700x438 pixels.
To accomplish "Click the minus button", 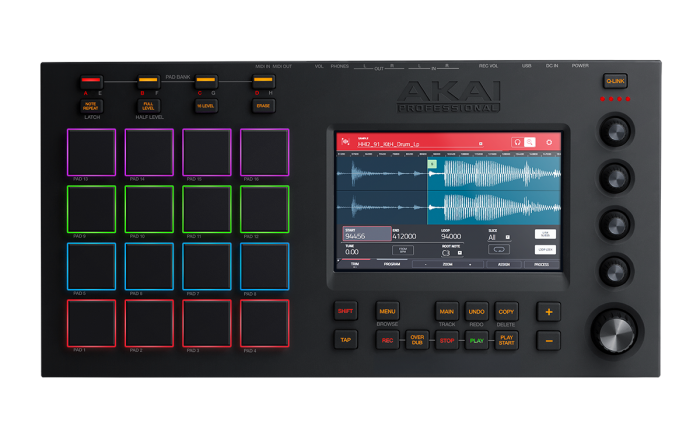I will pyautogui.click(x=549, y=341).
